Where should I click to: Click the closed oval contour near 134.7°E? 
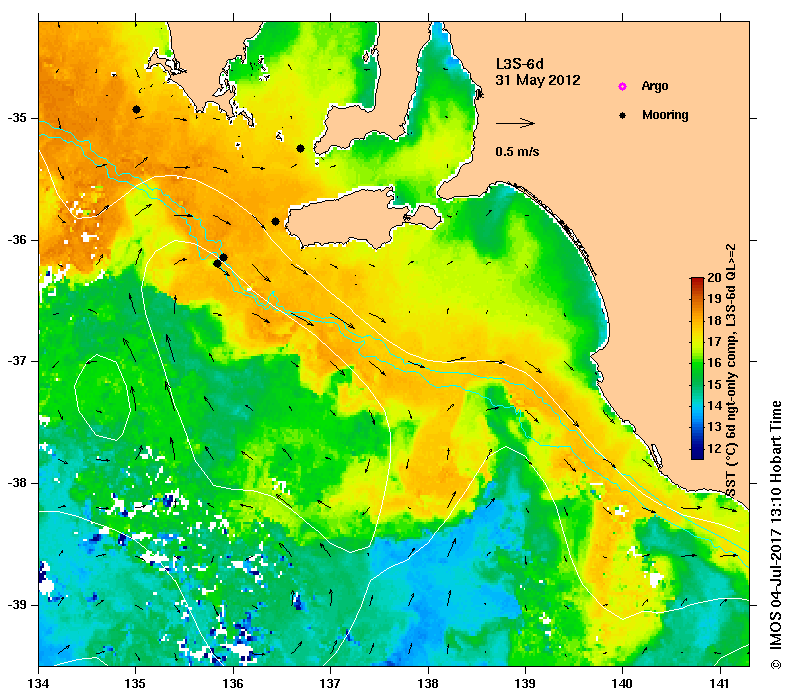pos(103,397)
